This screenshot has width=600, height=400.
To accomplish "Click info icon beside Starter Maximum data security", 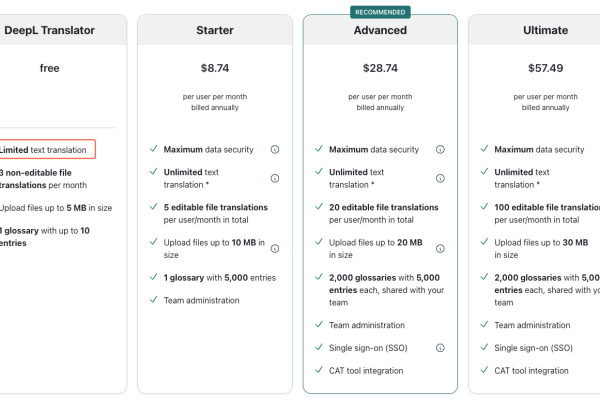I will 275,149.
